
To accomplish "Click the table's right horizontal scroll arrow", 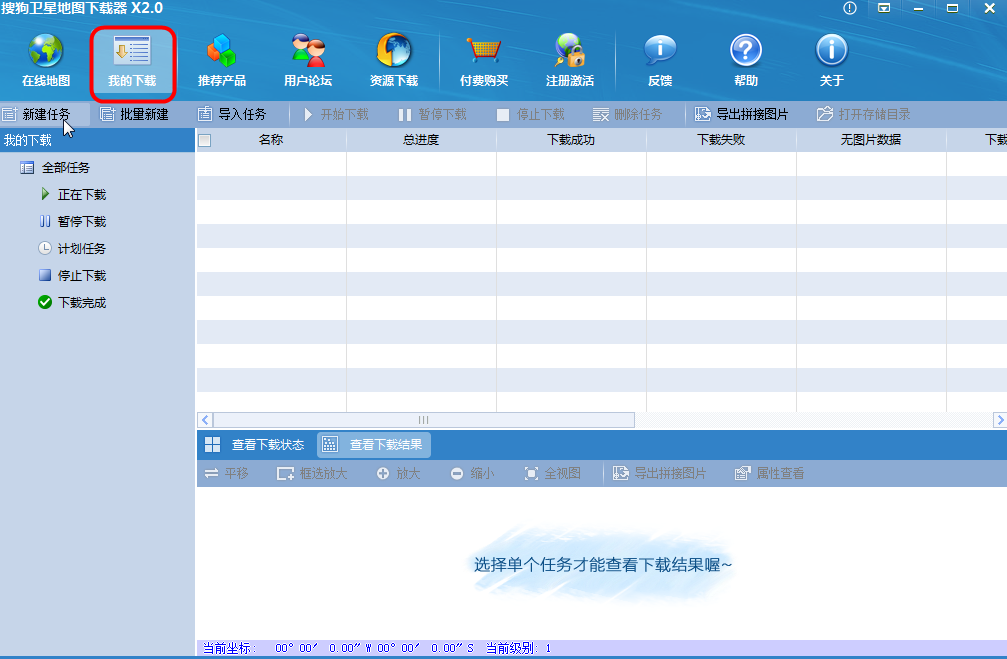I will tap(999, 420).
